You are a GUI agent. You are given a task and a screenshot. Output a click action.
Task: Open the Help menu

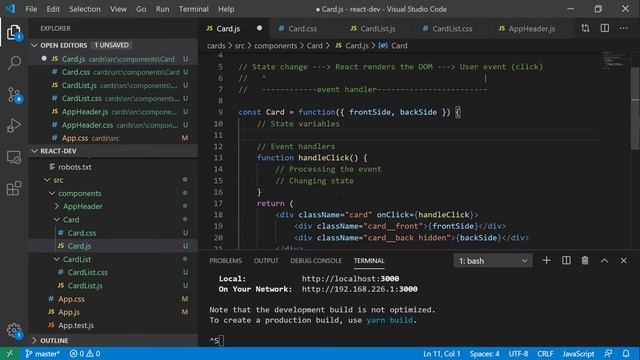click(226, 9)
